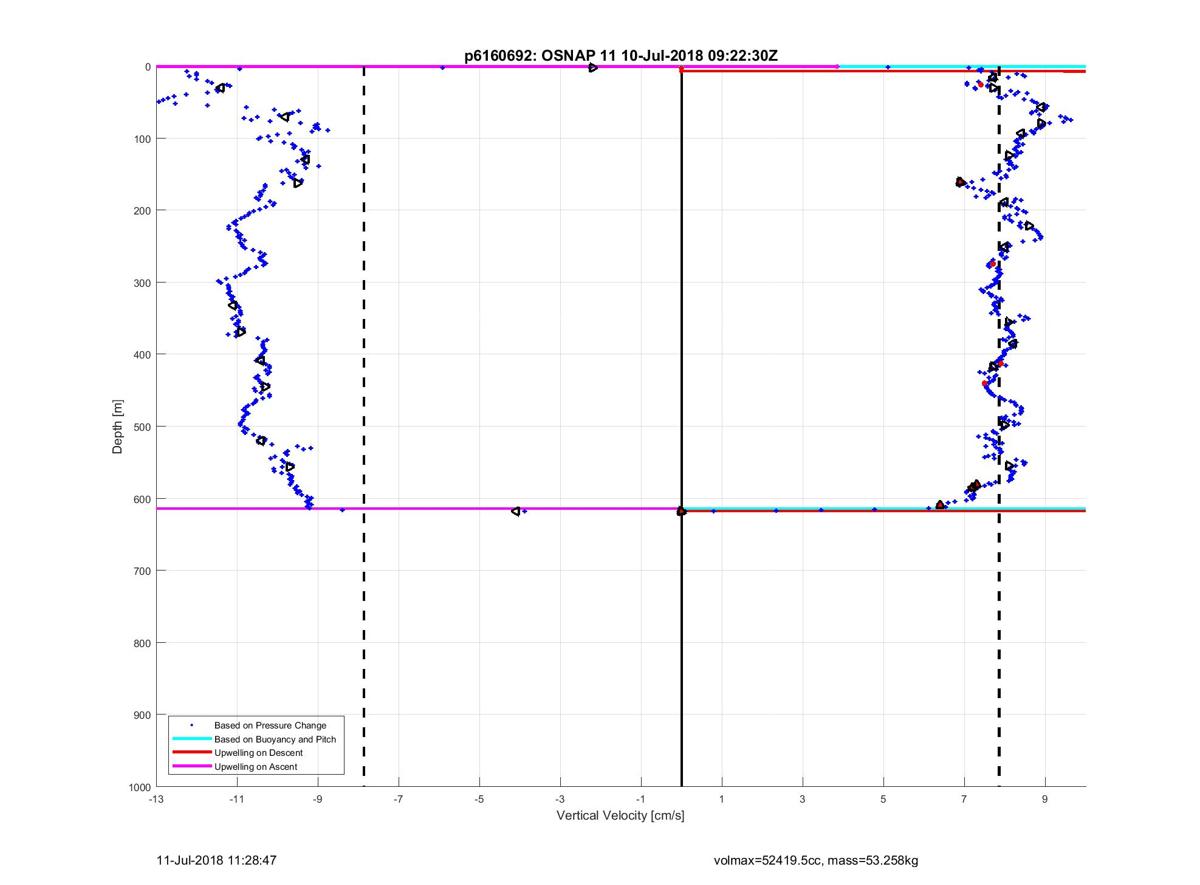This screenshot has height=885, width=1200.
Task: Select legend entry Based on Buoyancy and Pitch
Action: pyautogui.click(x=275, y=739)
